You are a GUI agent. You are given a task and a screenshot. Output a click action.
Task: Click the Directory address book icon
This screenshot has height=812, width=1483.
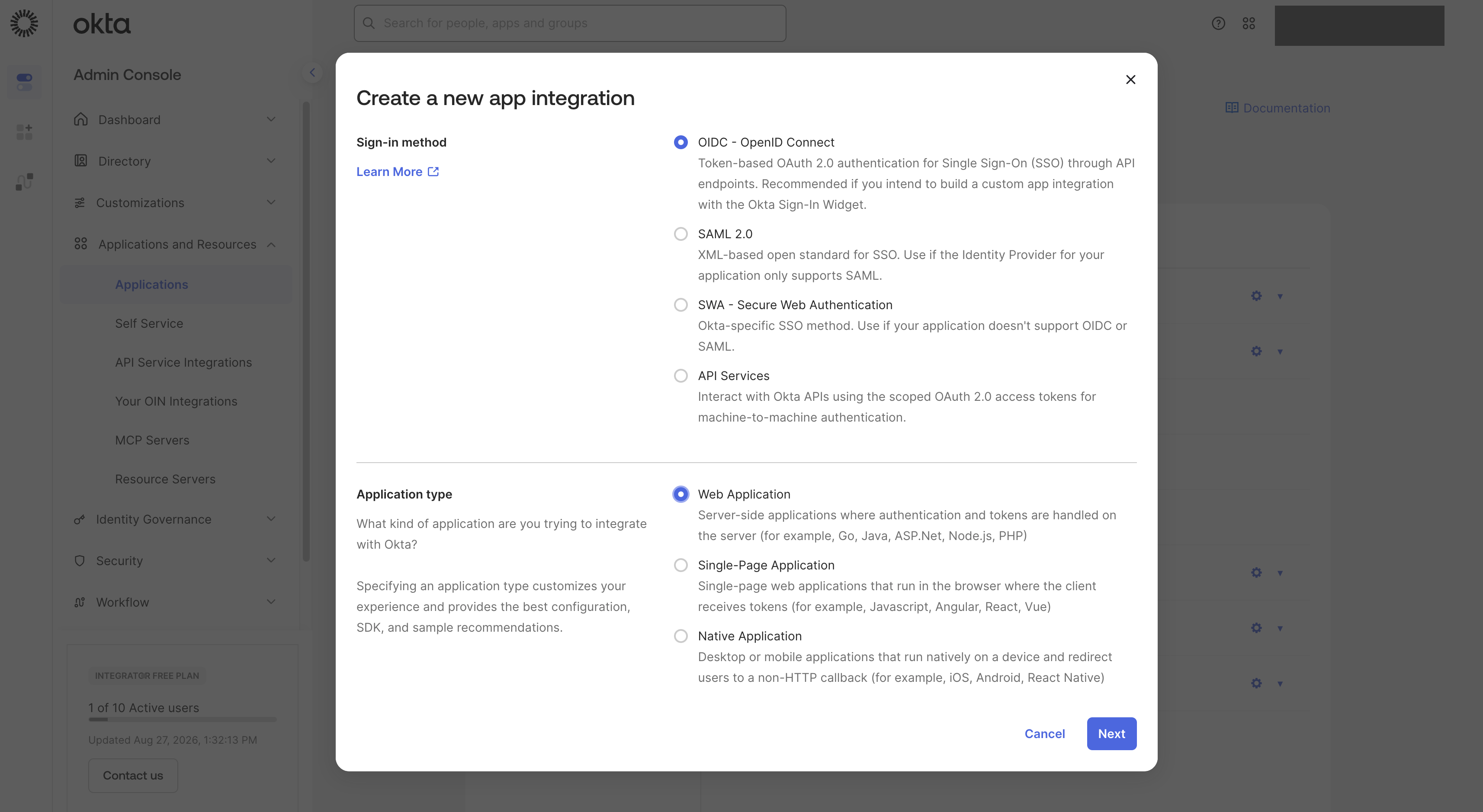(x=80, y=160)
